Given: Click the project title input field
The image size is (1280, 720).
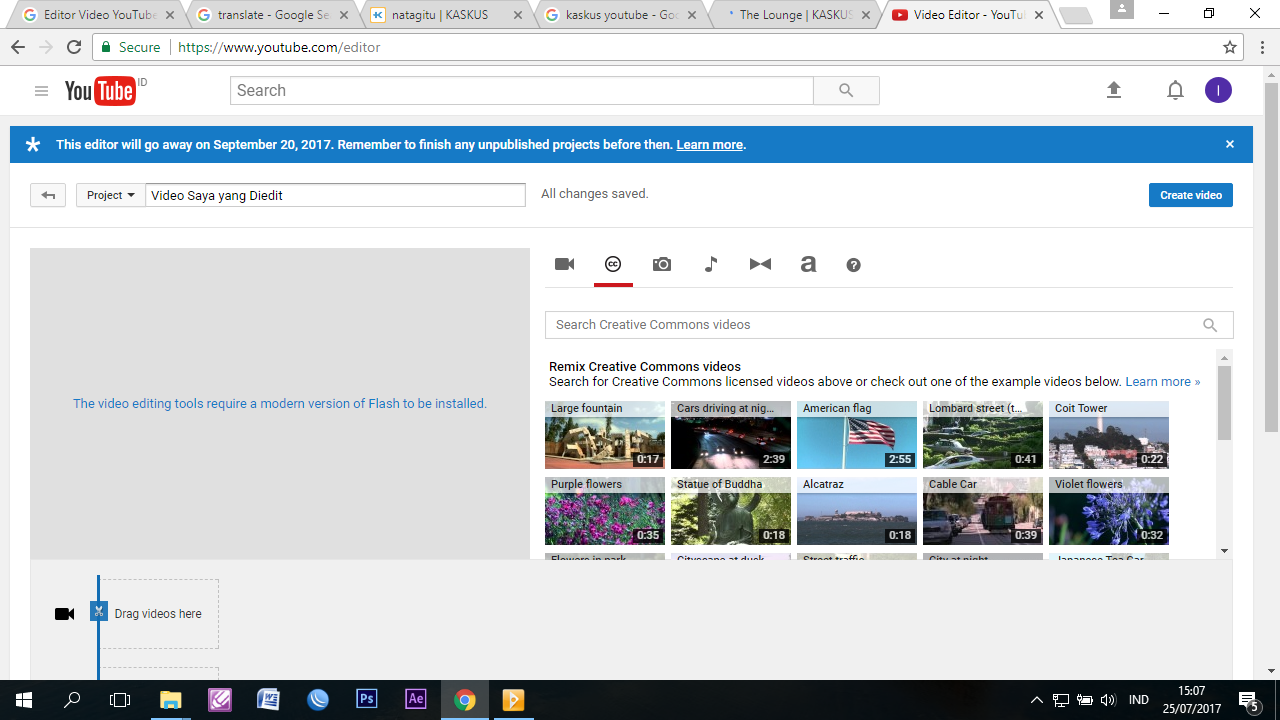Looking at the screenshot, I should pos(335,195).
